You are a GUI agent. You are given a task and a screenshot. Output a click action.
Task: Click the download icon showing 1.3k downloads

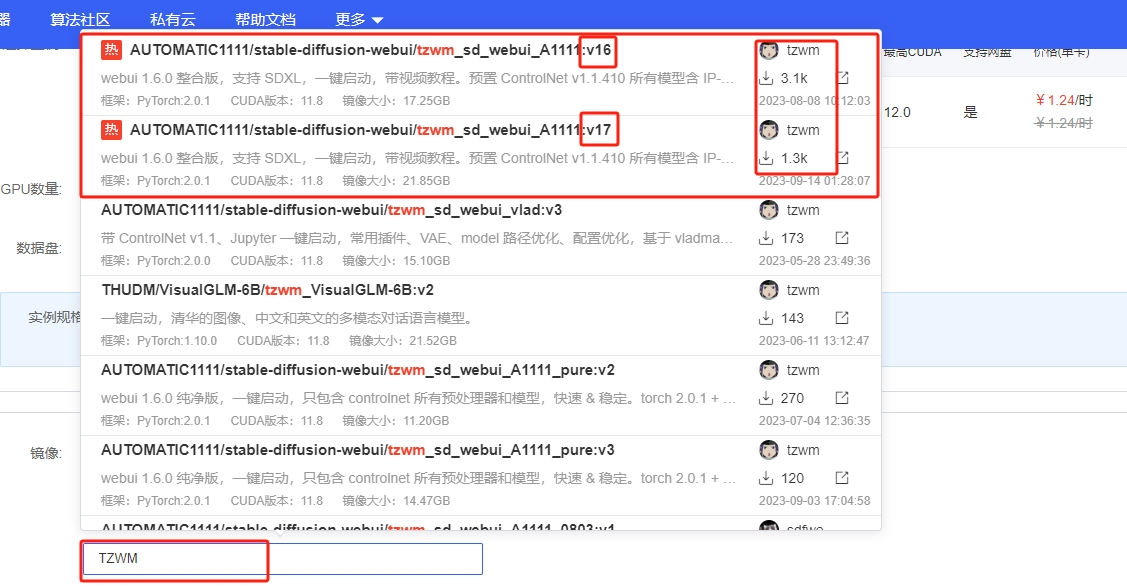(767, 158)
